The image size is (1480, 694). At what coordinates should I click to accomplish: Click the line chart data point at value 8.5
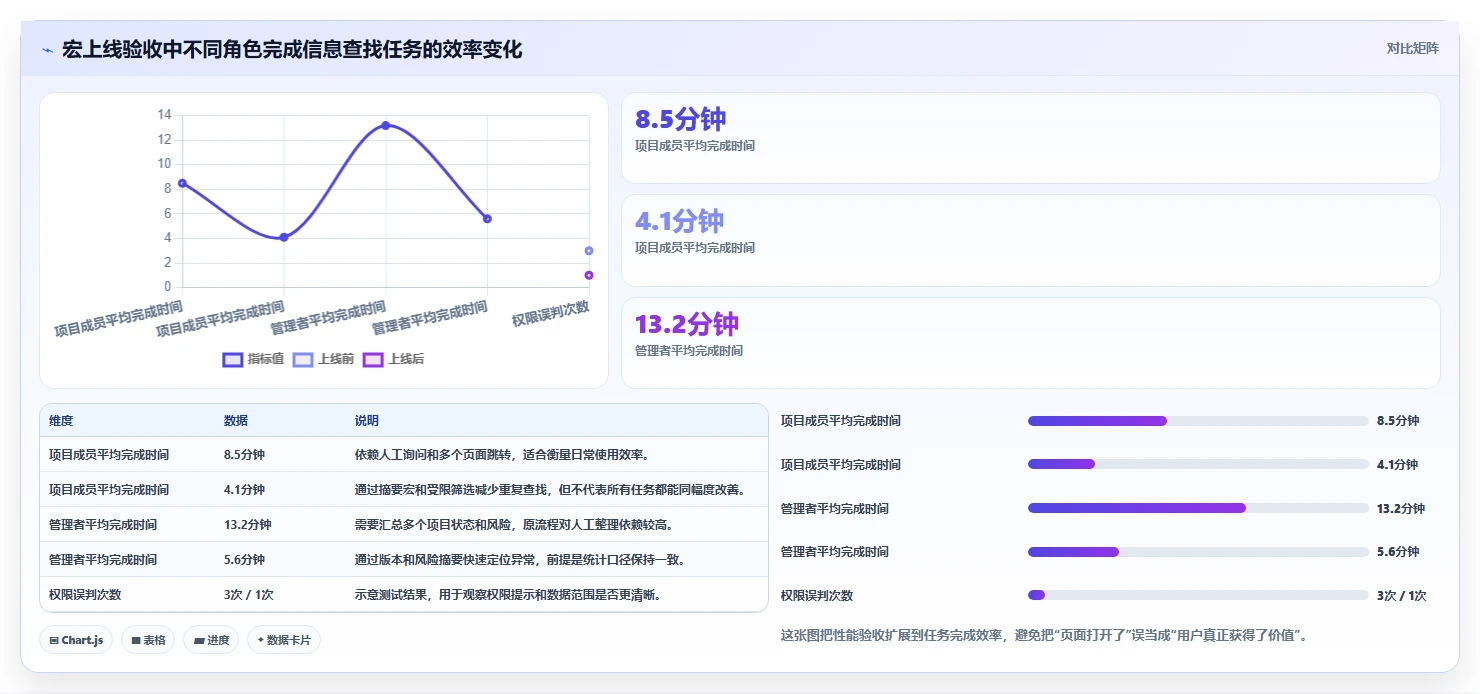(x=182, y=183)
